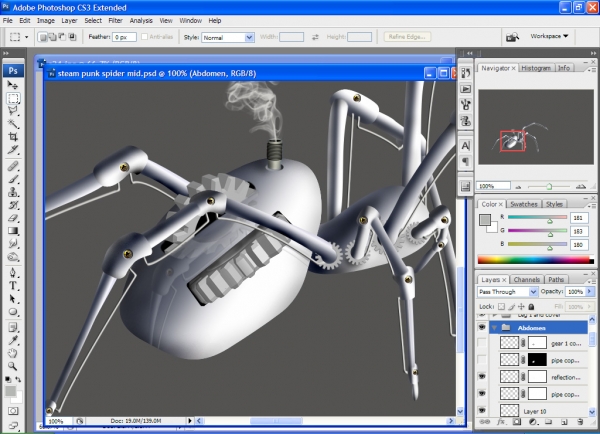Viewport: 600px width, 434px height.
Task: Select the Brush tool
Action: (13, 179)
